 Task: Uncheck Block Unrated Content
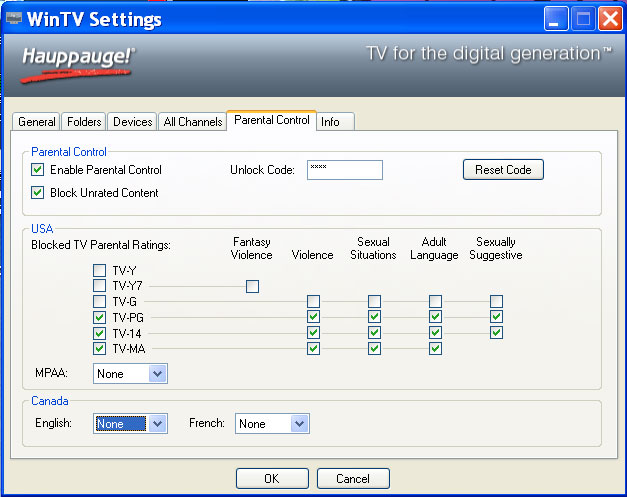(x=38, y=193)
